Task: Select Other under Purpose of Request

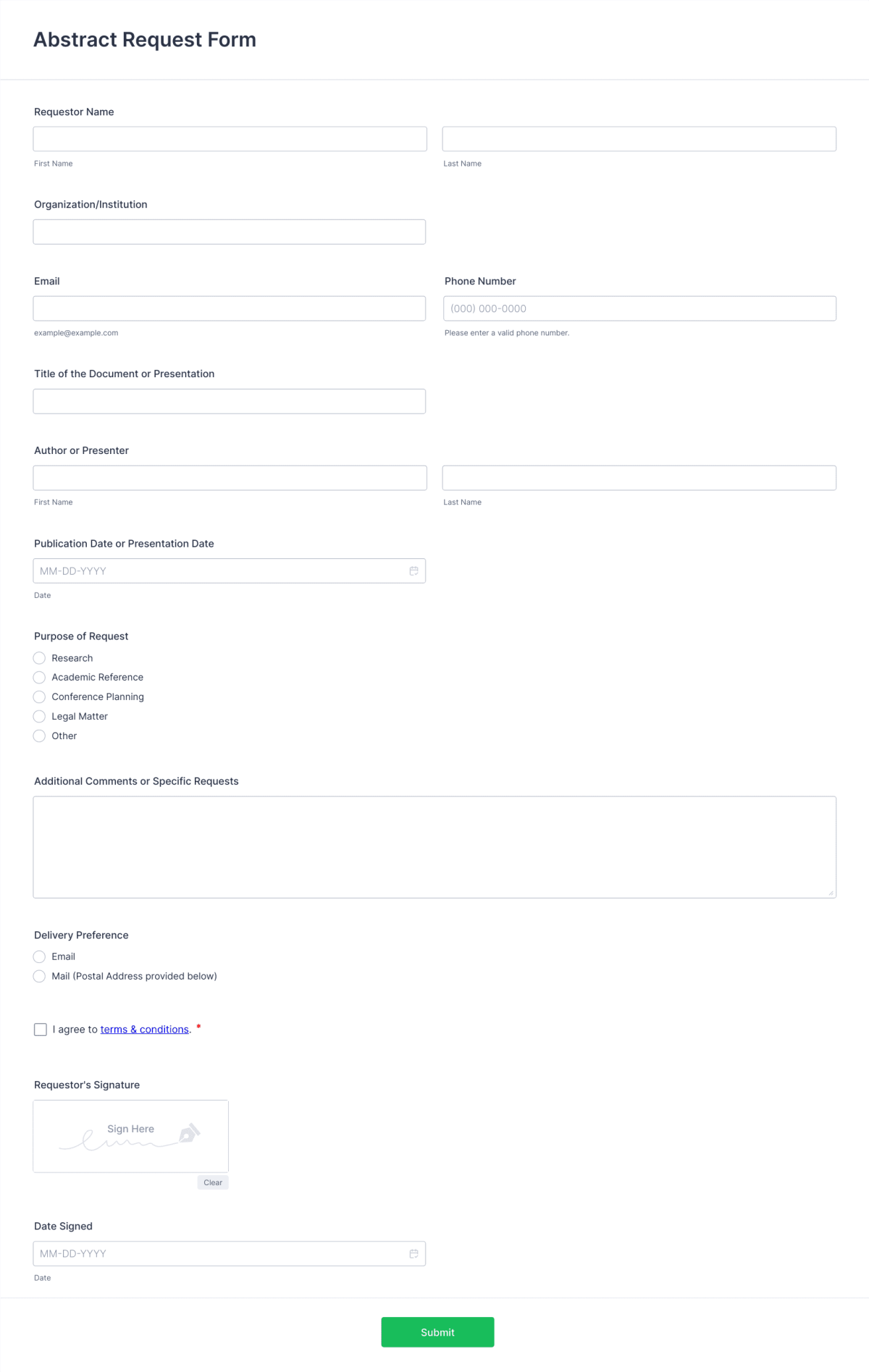Action: (x=39, y=736)
